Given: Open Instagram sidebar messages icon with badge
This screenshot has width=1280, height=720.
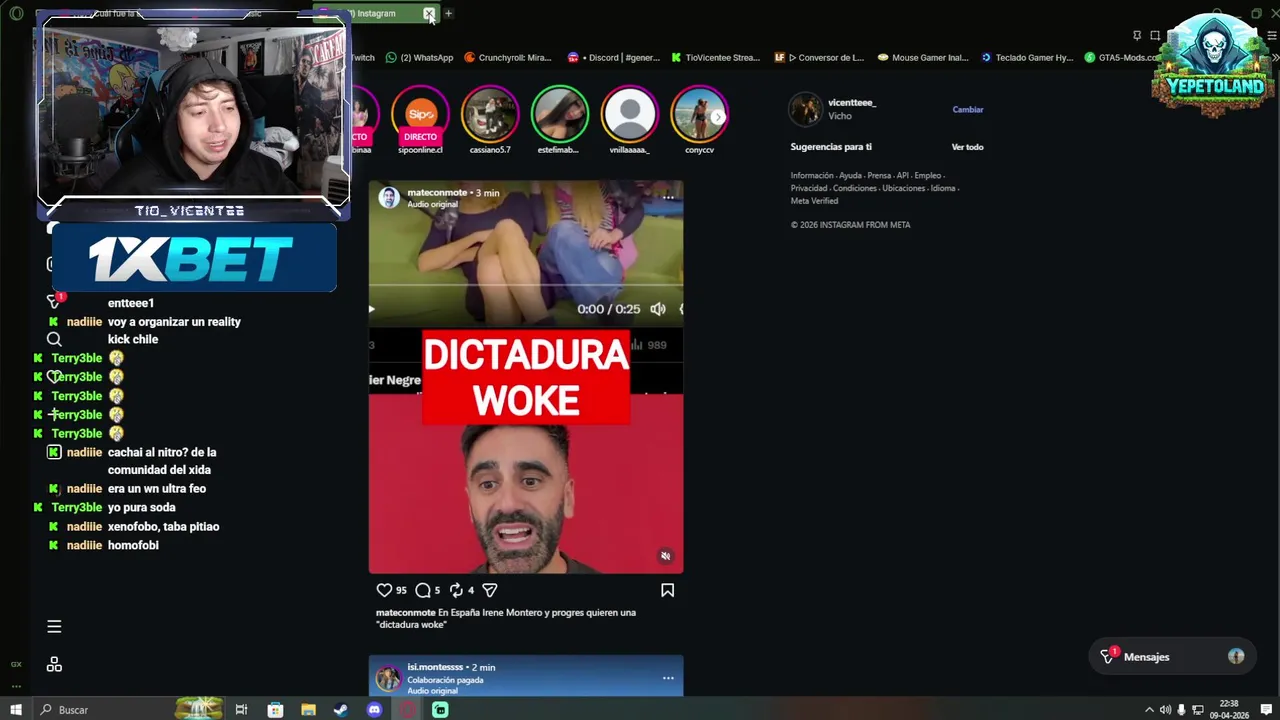Looking at the screenshot, I should (x=55, y=301).
